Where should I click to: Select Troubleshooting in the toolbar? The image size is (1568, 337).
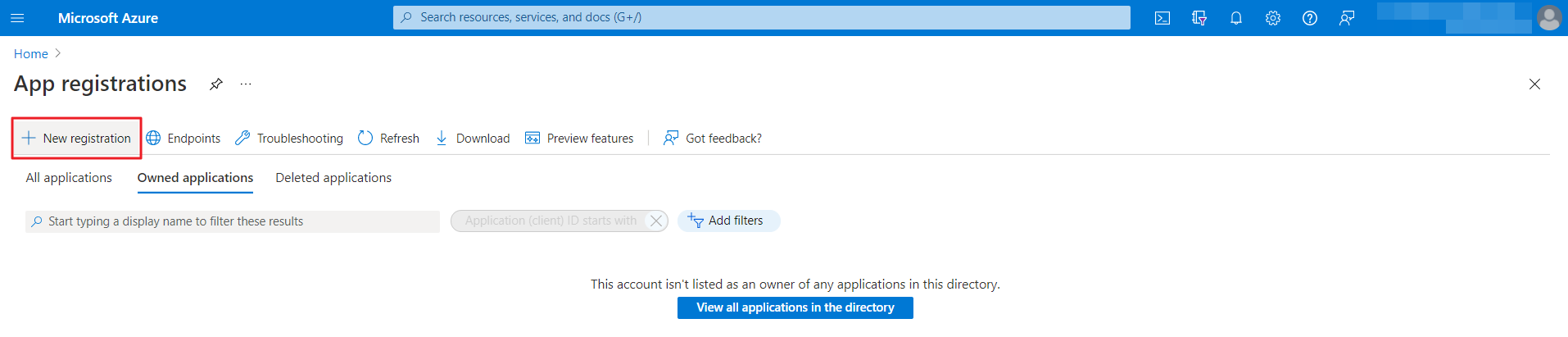click(289, 139)
